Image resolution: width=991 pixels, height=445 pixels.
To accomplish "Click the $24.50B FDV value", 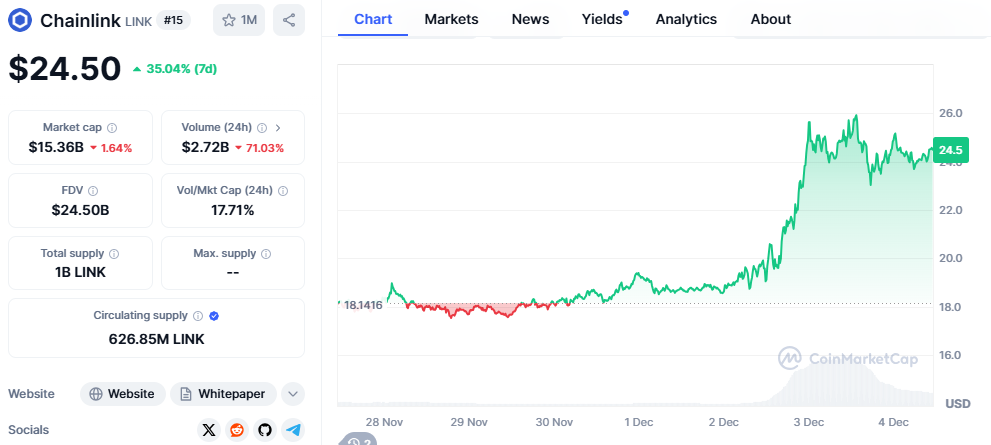I will pos(80,210).
